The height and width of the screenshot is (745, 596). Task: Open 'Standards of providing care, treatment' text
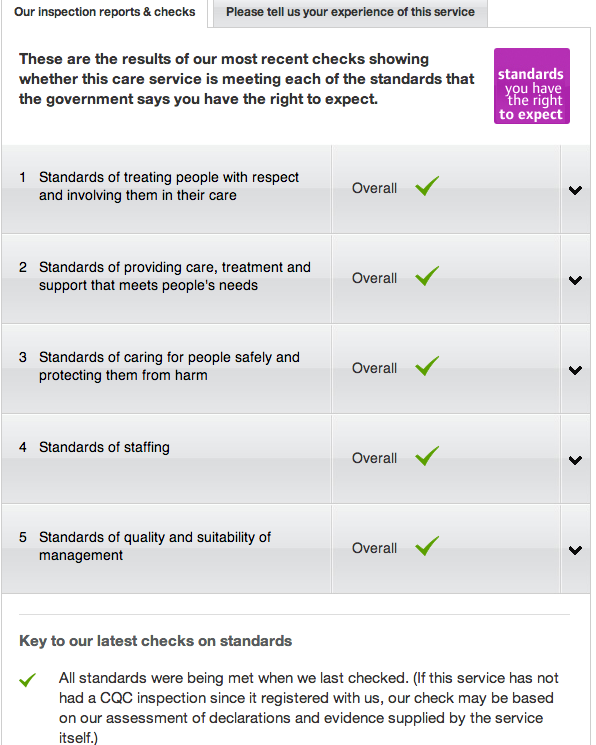[x=174, y=276]
